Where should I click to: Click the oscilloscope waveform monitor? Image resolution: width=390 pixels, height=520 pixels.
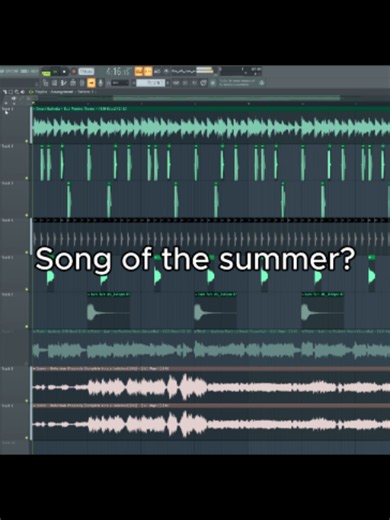click(183, 71)
